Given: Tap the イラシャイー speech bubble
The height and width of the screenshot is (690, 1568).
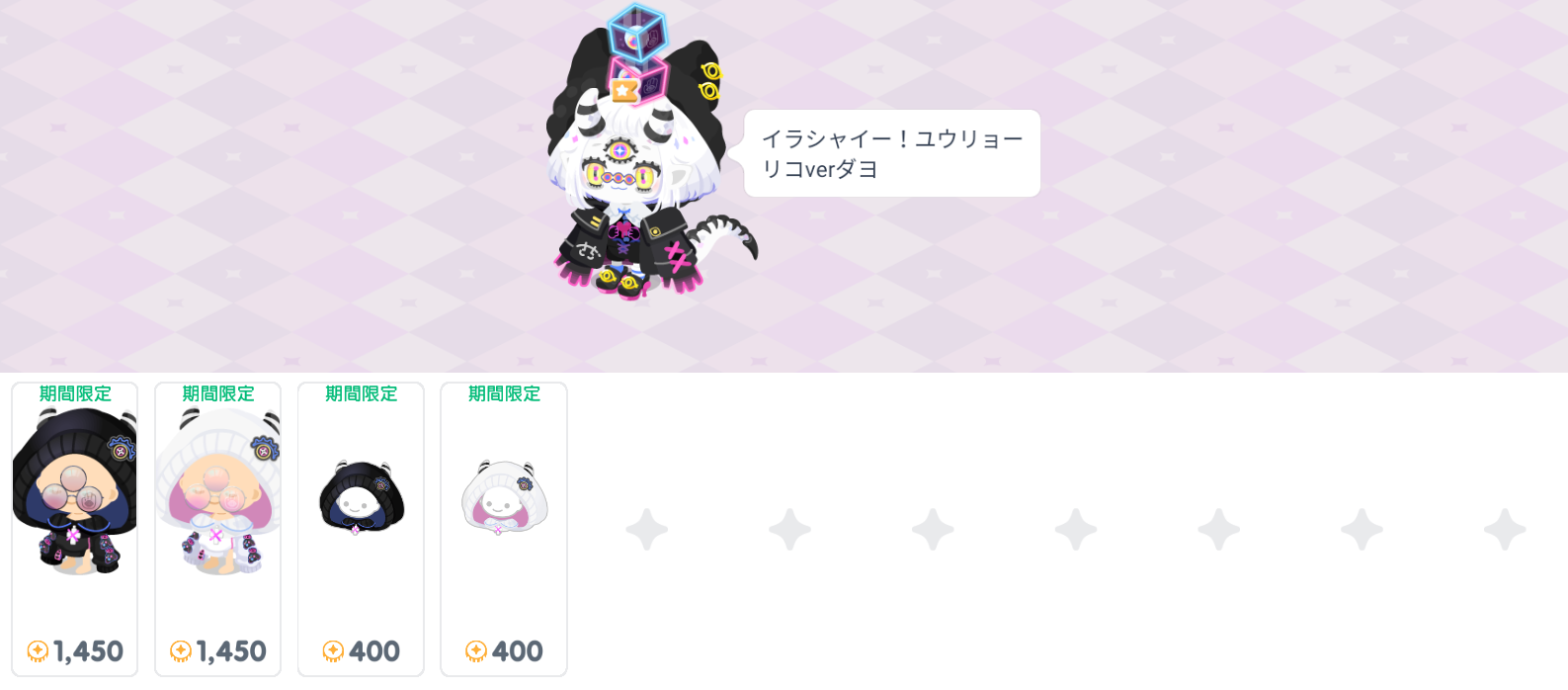Looking at the screenshot, I should click(x=891, y=153).
